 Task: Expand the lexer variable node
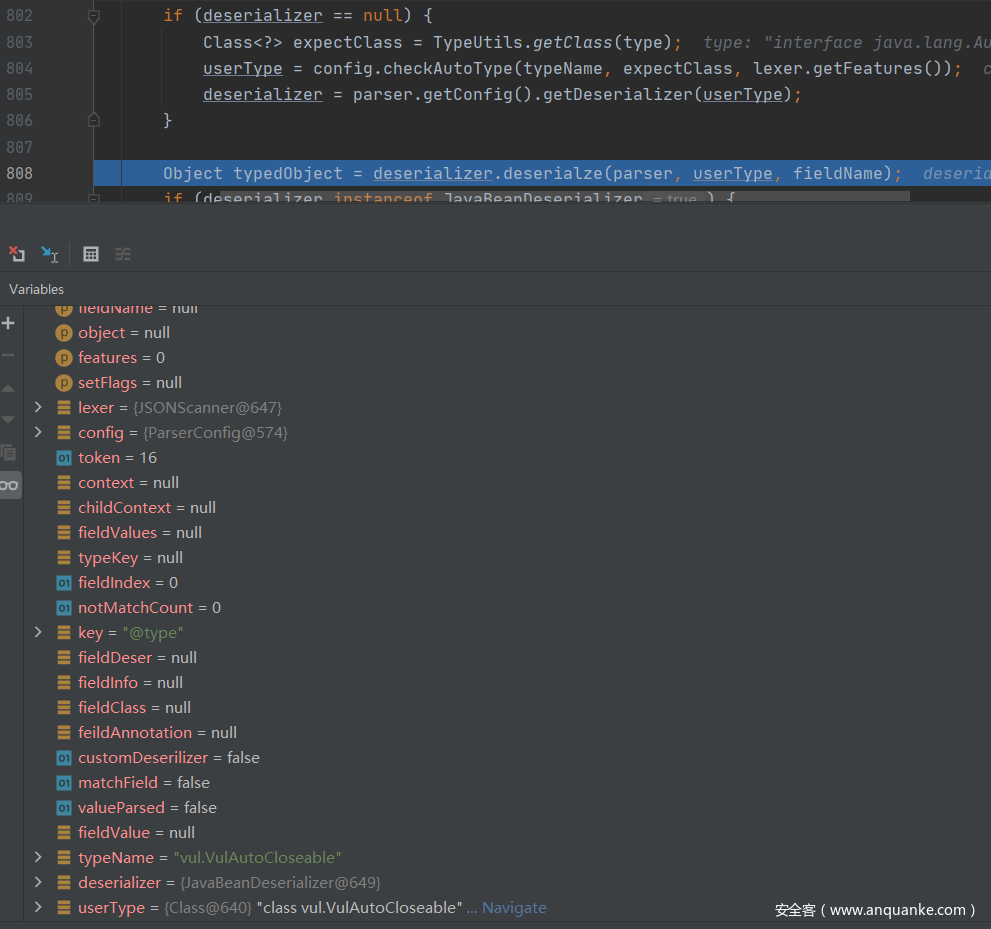(38, 408)
